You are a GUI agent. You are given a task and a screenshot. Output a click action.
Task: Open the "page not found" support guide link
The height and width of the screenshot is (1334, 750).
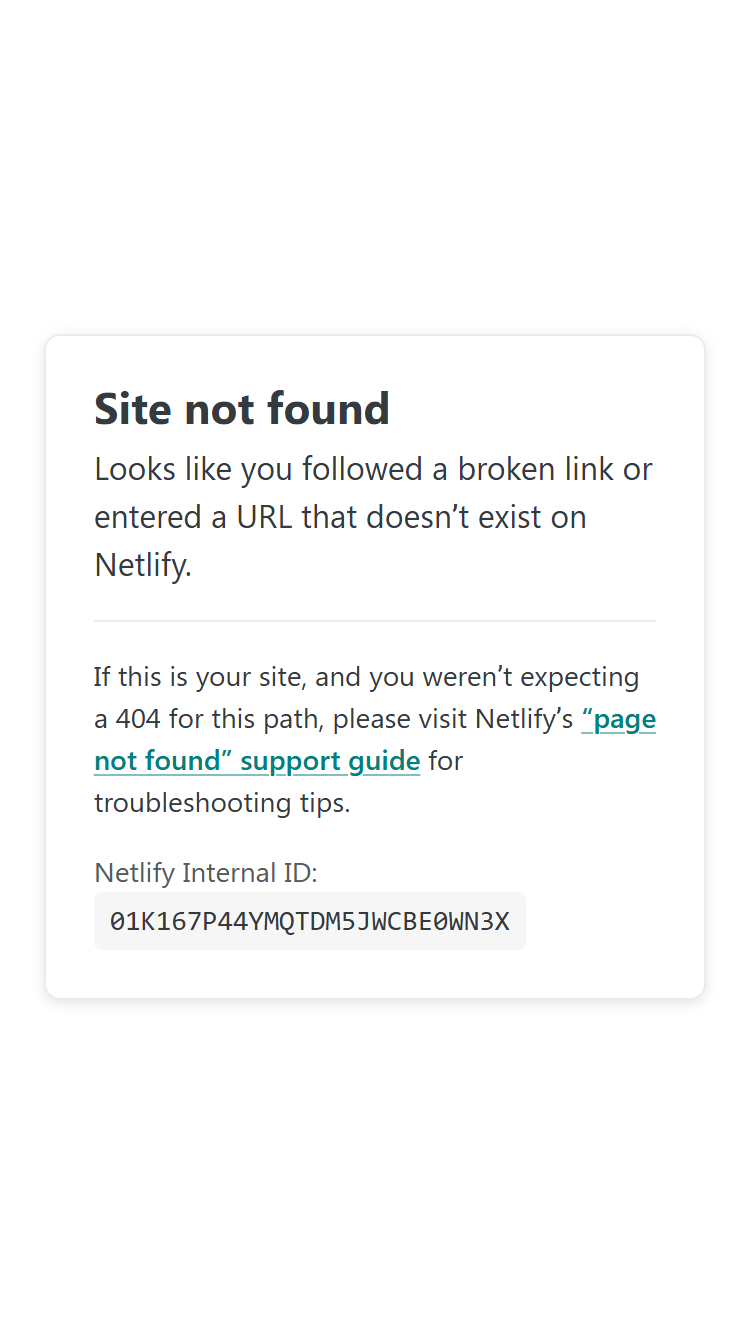coord(257,761)
